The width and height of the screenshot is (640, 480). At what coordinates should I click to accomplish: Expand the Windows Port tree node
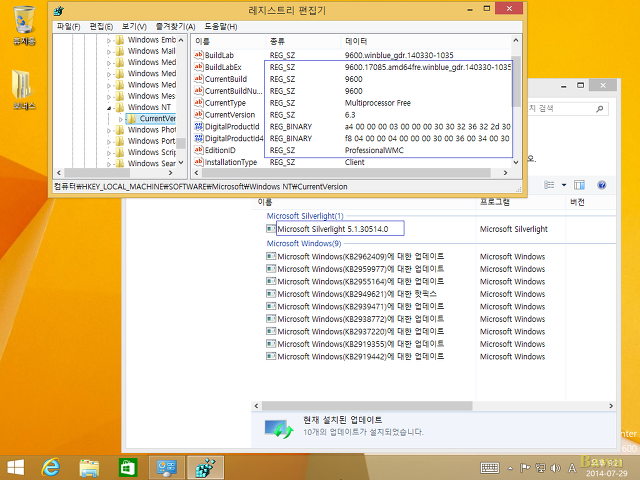[109, 142]
